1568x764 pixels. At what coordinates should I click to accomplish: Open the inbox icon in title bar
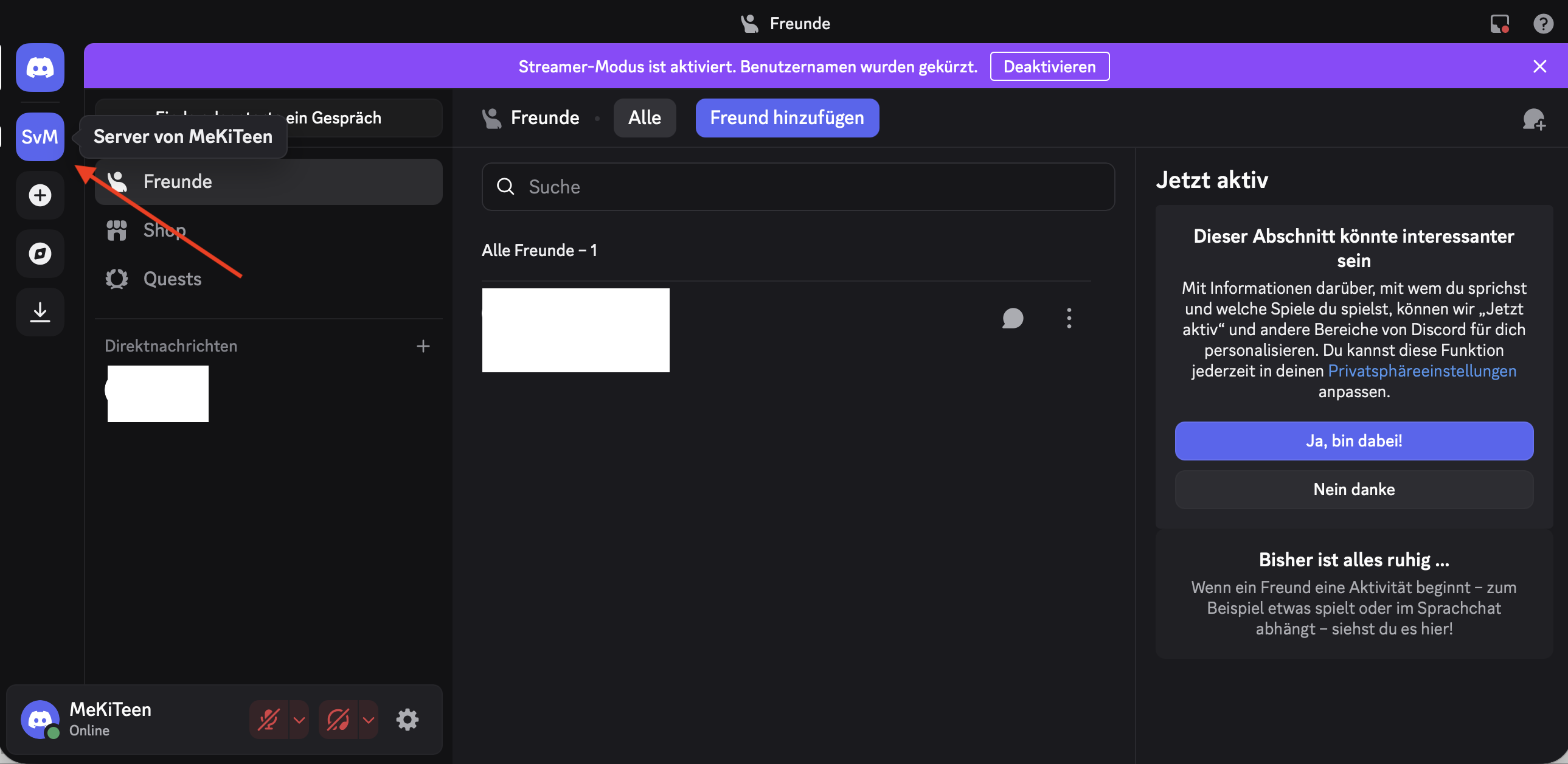coord(1499,24)
